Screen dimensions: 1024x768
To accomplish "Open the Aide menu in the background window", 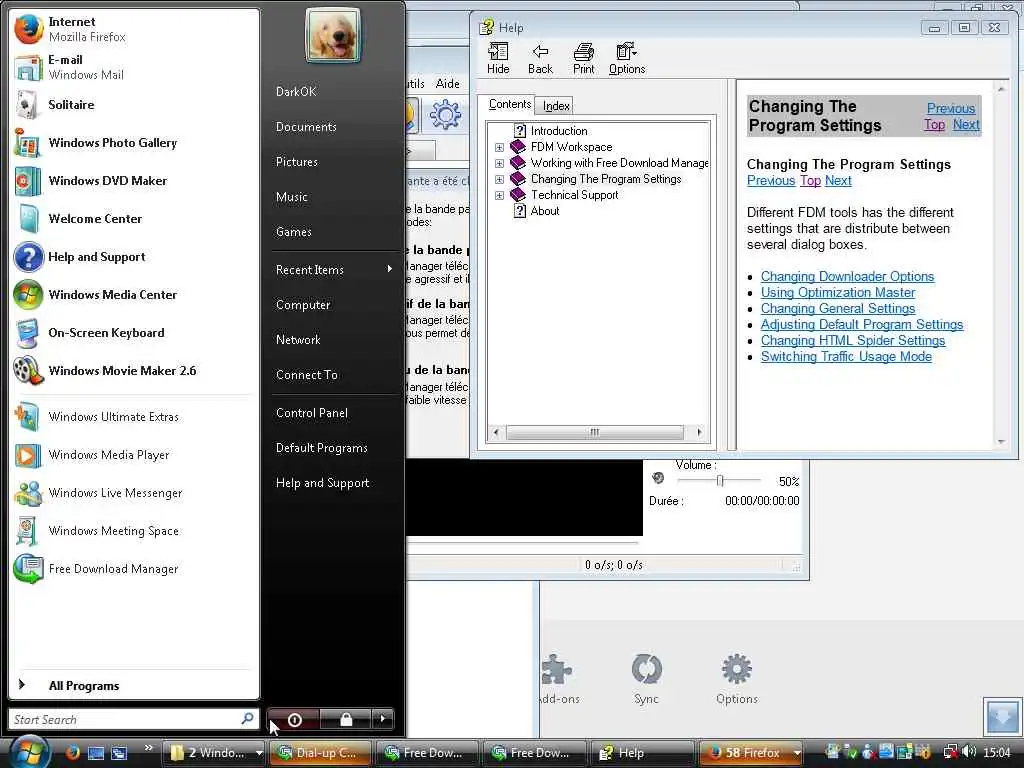I will [447, 84].
